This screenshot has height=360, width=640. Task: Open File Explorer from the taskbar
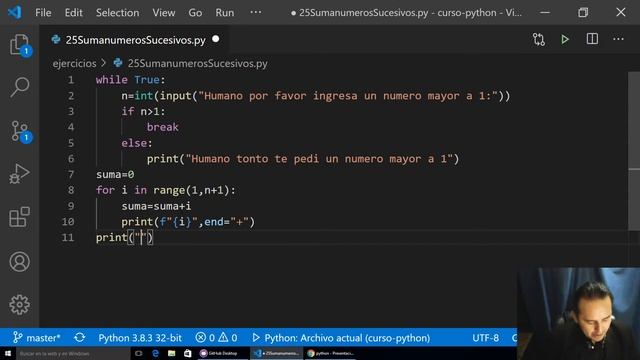pos(171,353)
